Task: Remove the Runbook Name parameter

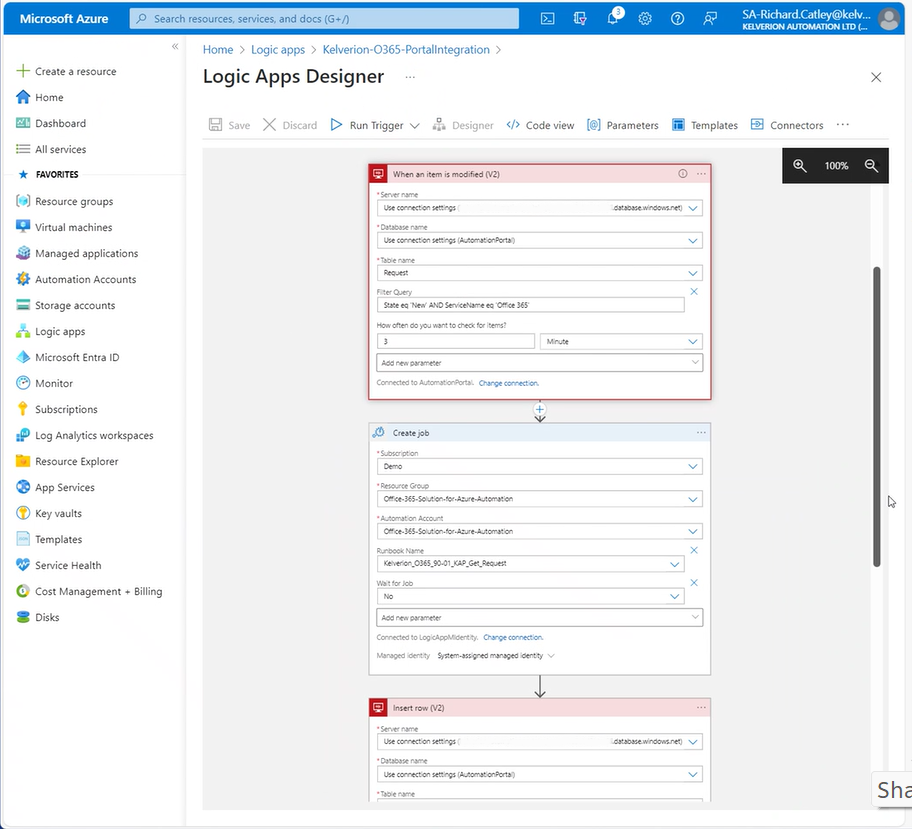Action: [x=693, y=550]
